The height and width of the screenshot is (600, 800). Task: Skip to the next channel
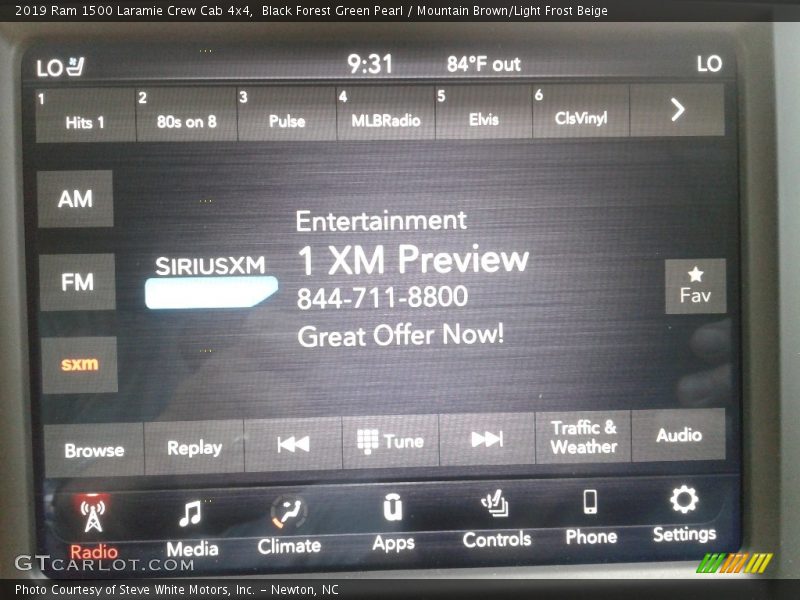pyautogui.click(x=487, y=439)
